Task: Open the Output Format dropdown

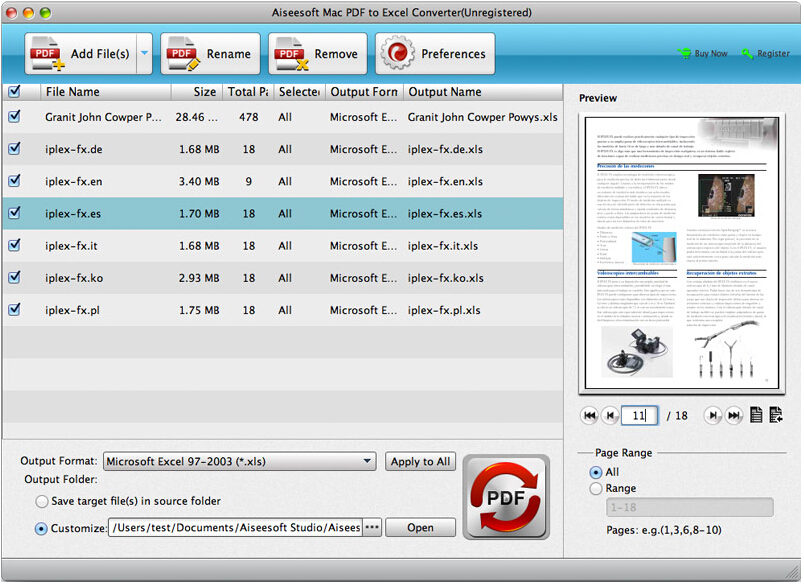Action: point(239,462)
